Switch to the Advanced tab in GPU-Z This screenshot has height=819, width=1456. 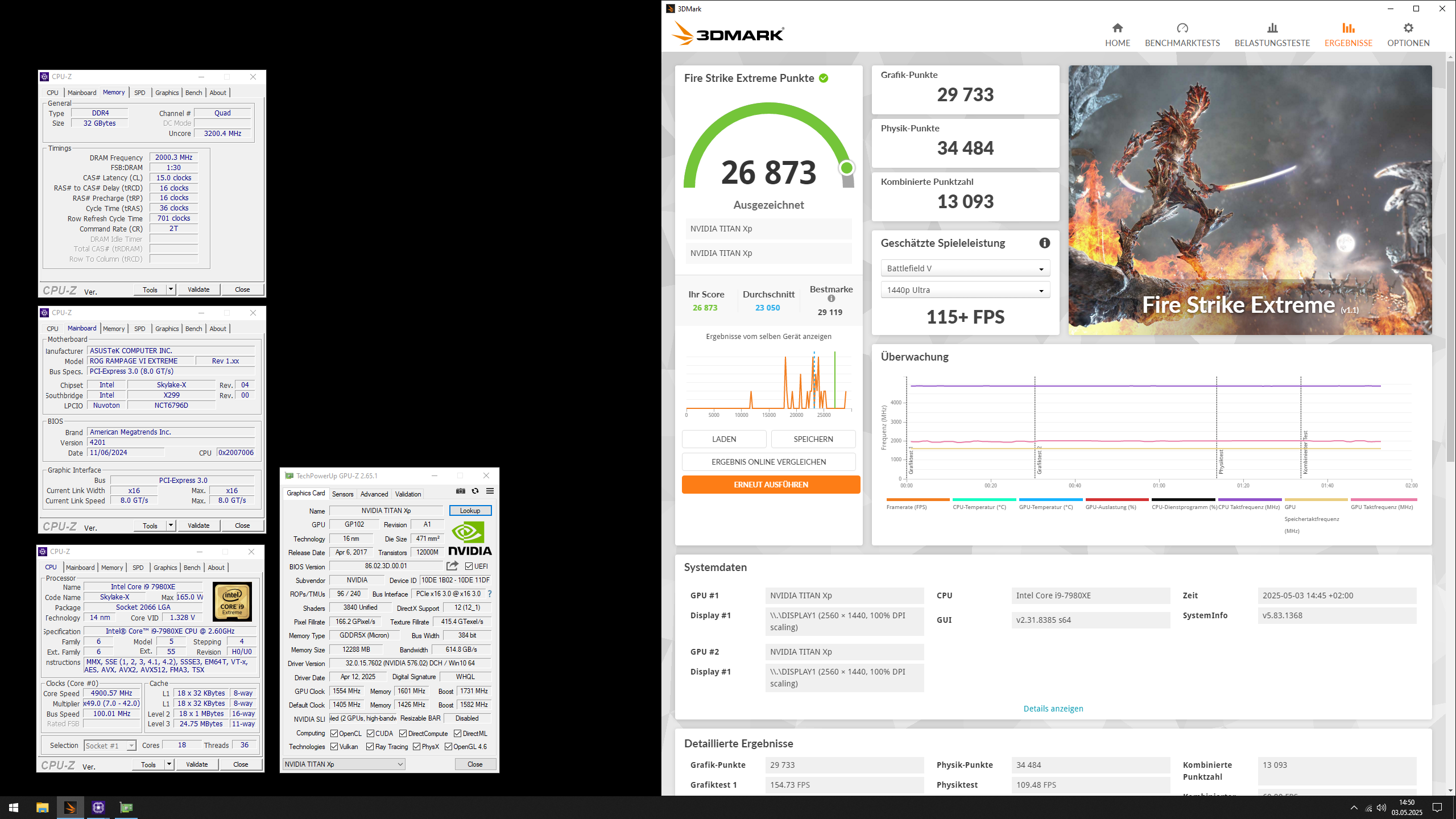tap(374, 494)
